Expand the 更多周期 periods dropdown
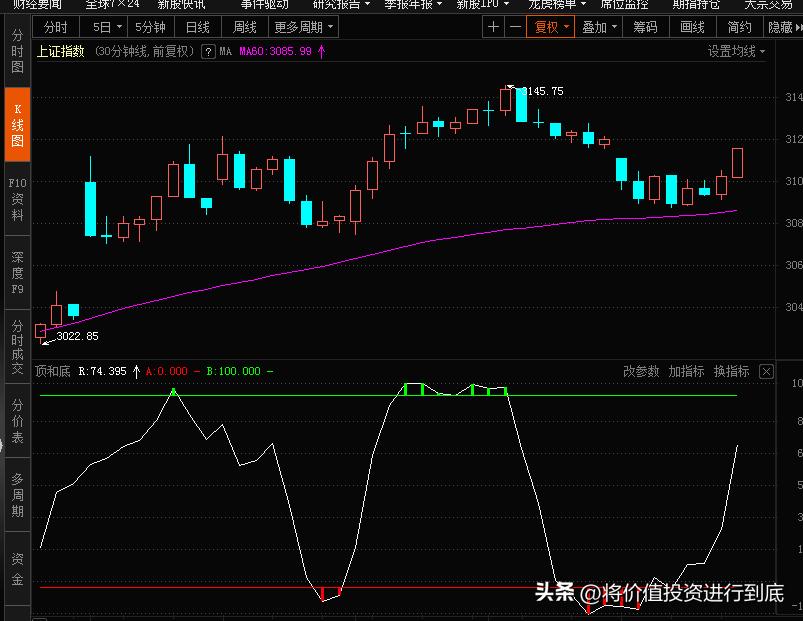Image resolution: width=803 pixels, height=621 pixels. (x=302, y=27)
